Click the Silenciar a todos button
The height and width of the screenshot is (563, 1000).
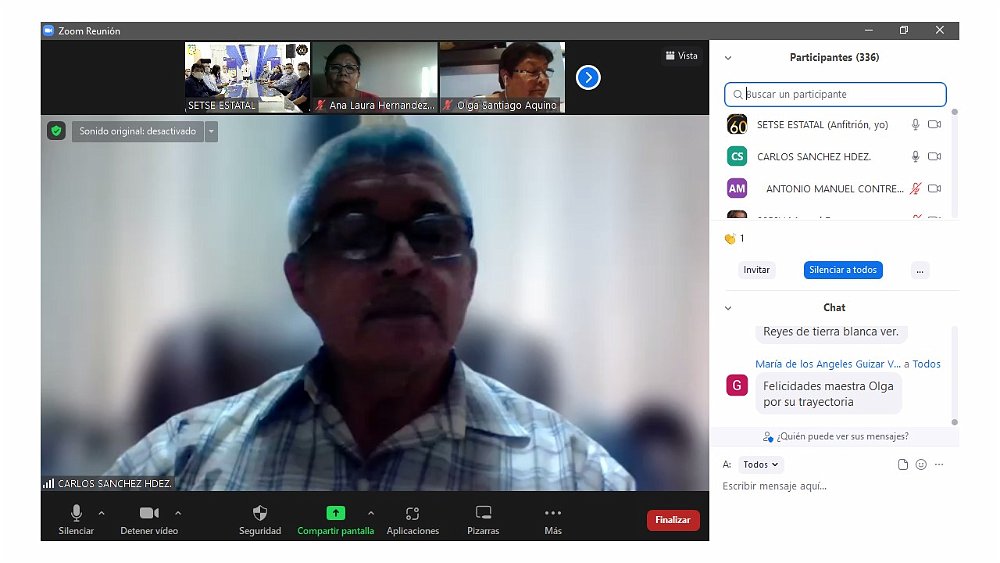coord(842,270)
